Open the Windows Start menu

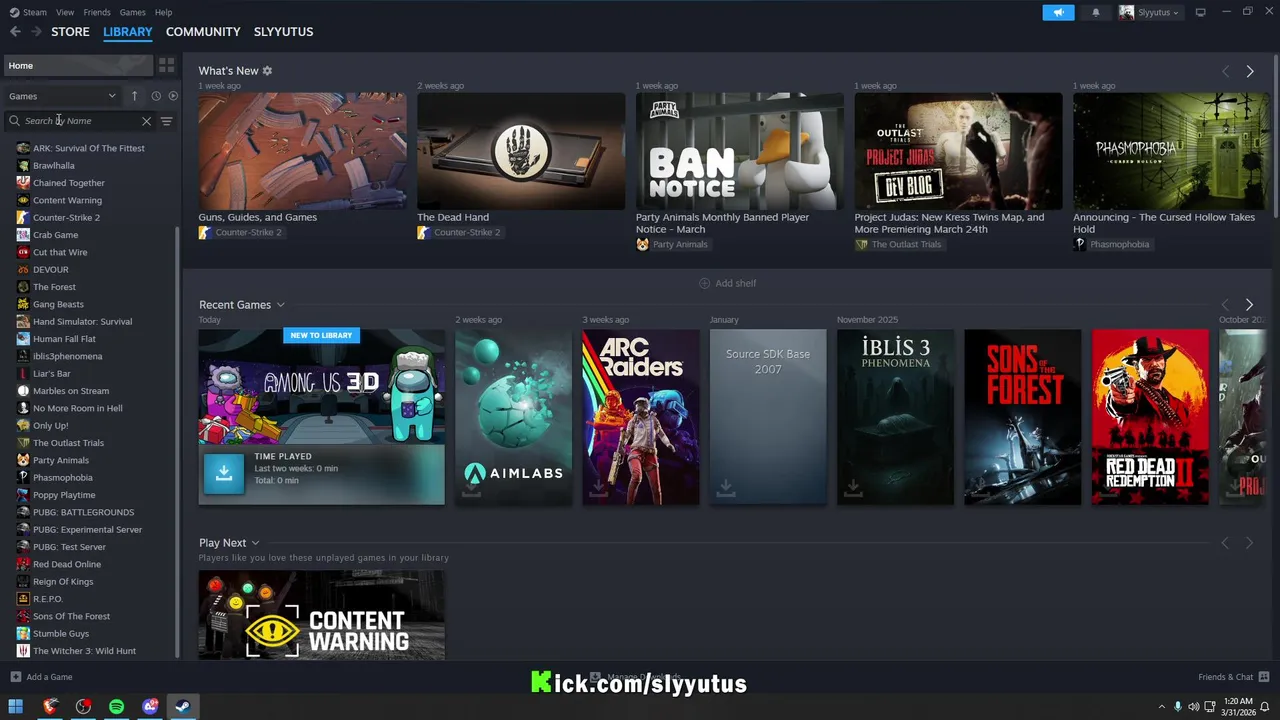[x=15, y=706]
